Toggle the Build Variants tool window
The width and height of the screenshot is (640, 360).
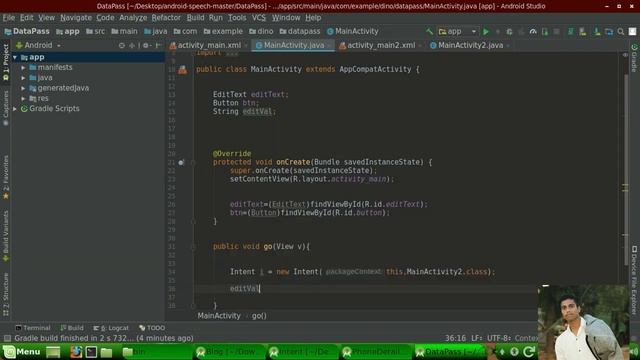(6, 236)
